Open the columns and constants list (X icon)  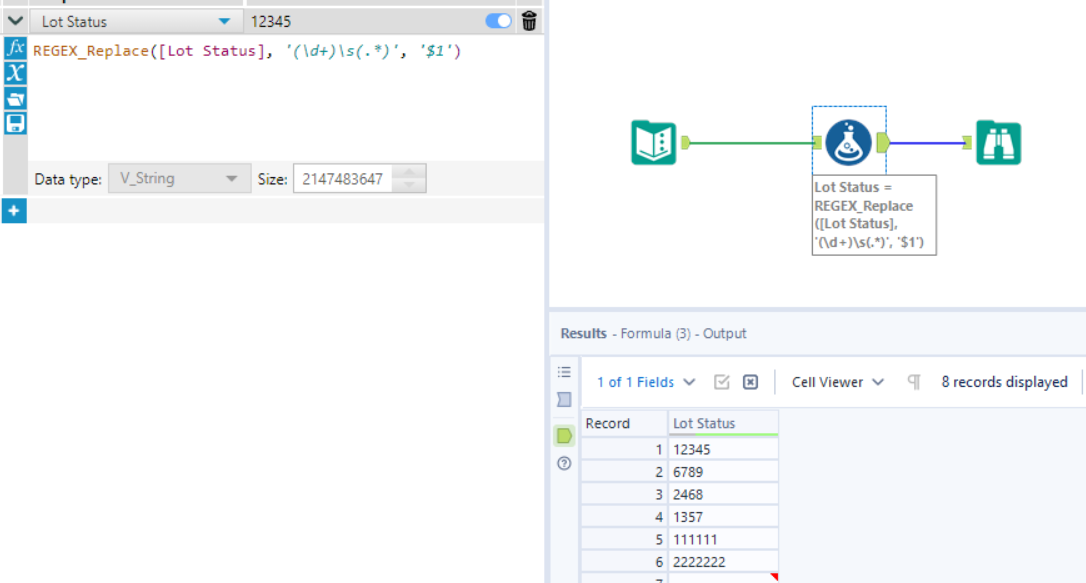tap(14, 71)
